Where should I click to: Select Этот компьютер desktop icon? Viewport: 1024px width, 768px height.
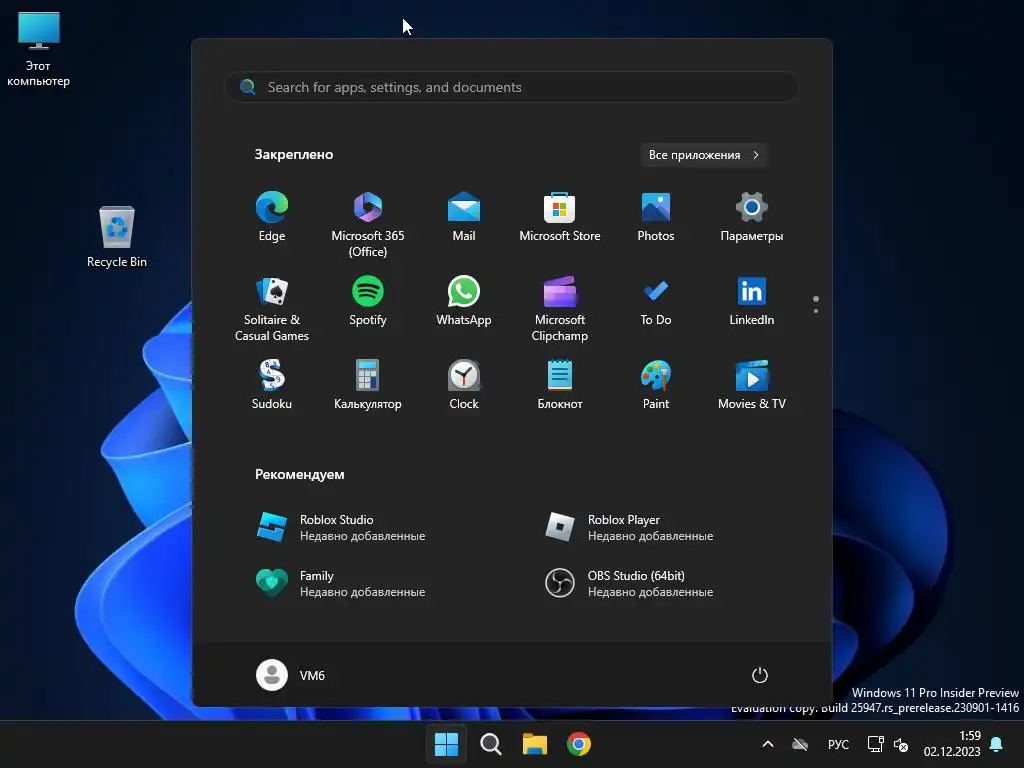(x=39, y=50)
